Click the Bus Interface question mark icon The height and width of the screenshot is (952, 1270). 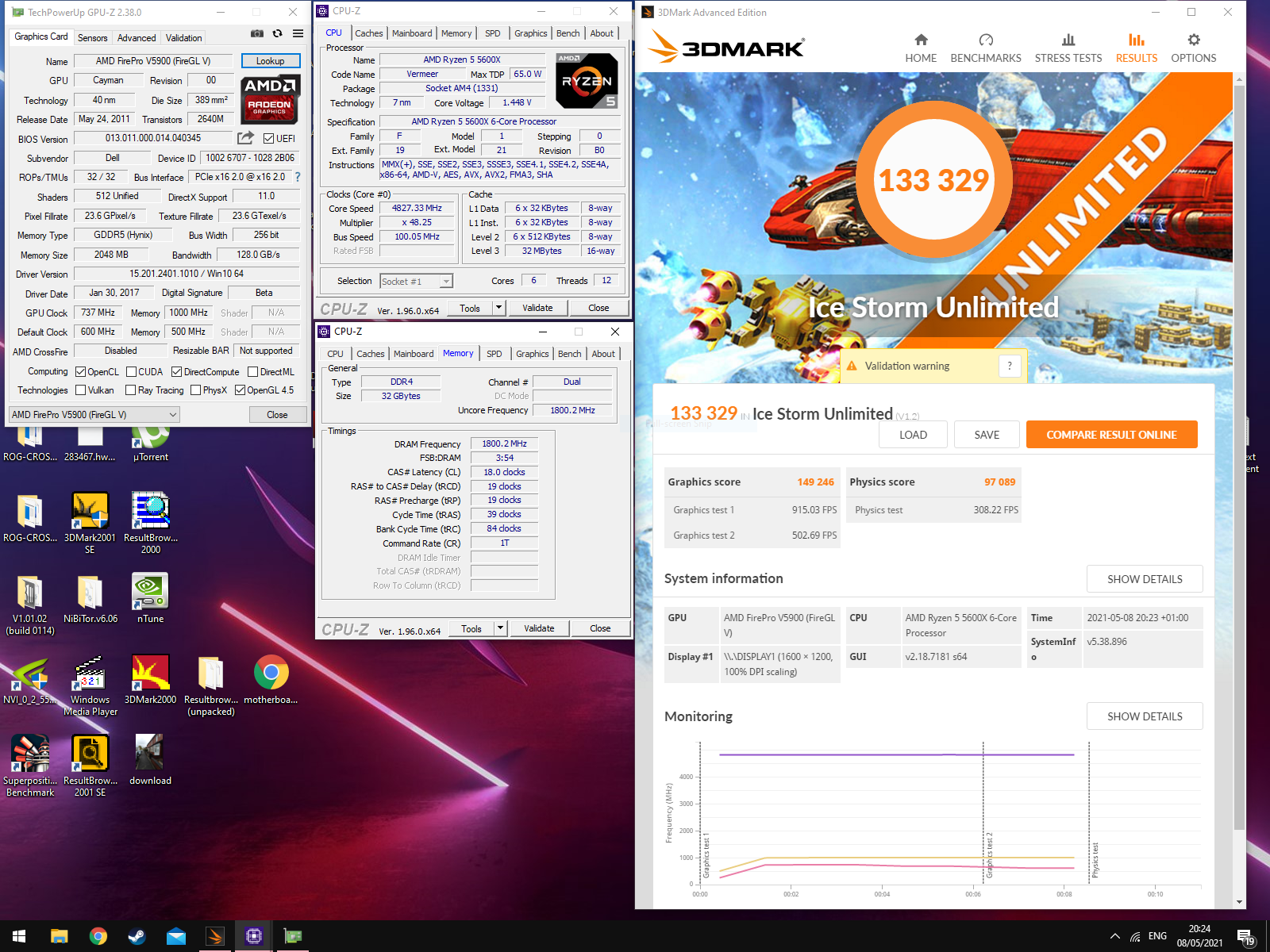click(298, 177)
